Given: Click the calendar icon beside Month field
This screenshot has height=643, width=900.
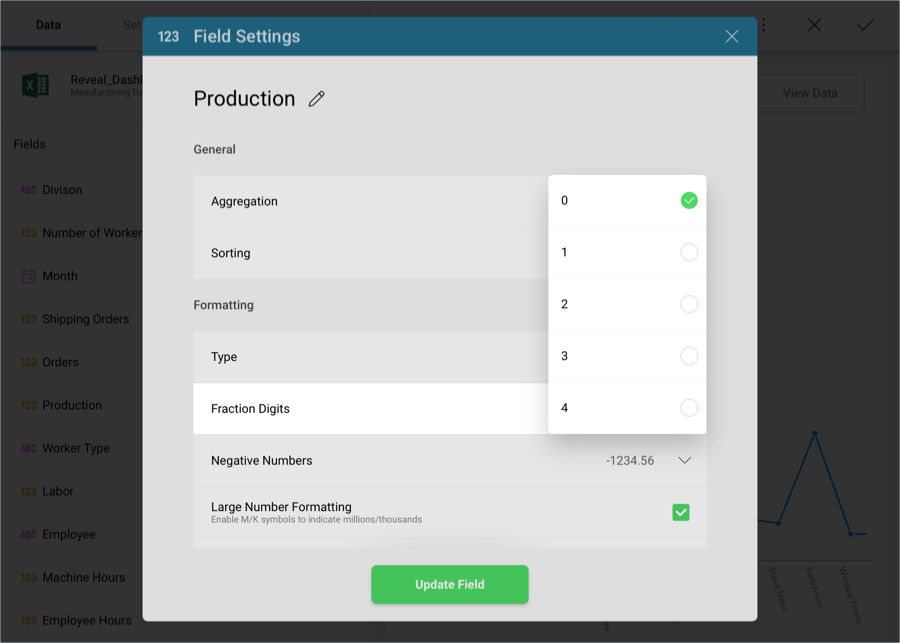Looking at the screenshot, I should (27, 275).
